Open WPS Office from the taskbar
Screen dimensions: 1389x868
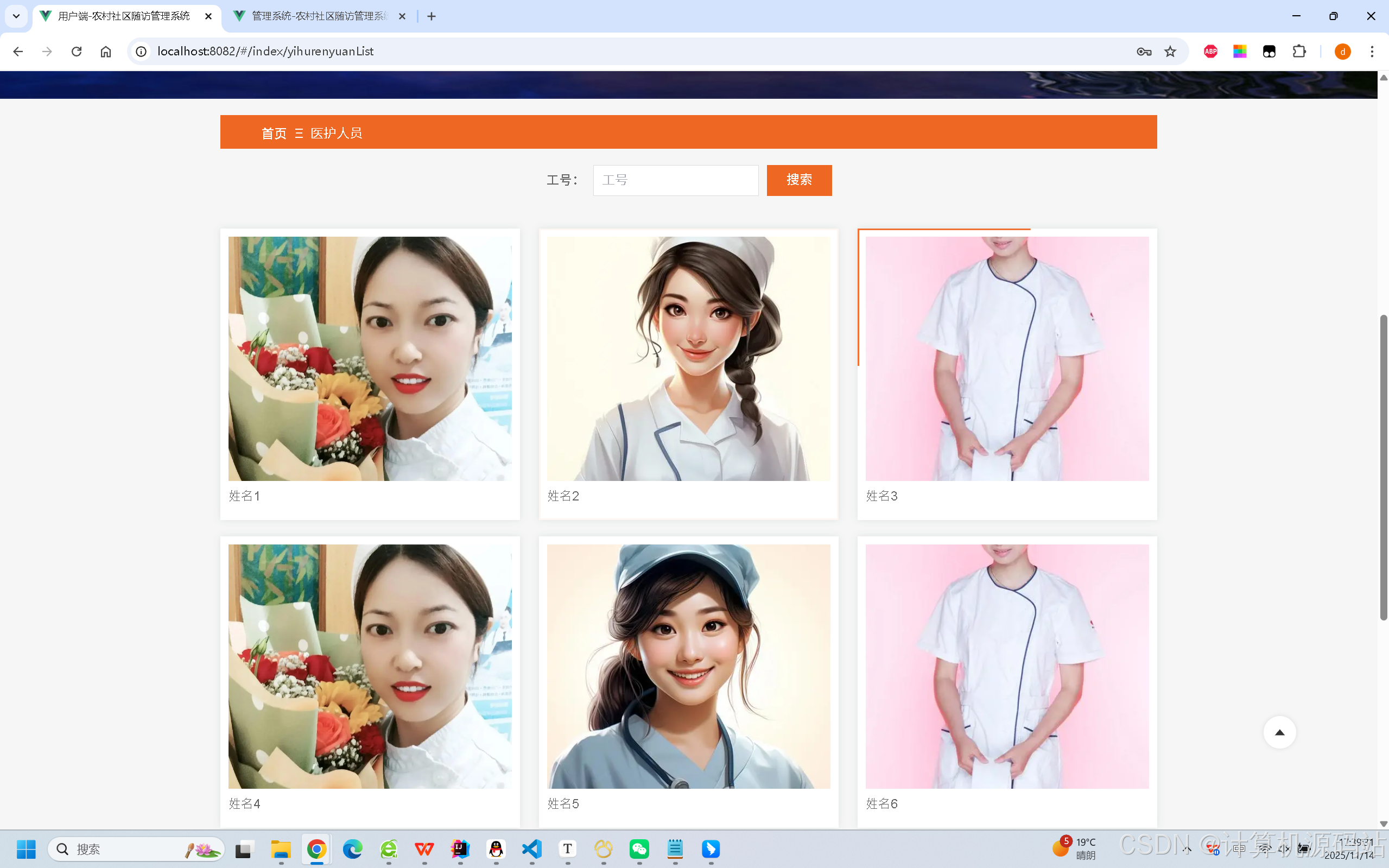point(424,849)
